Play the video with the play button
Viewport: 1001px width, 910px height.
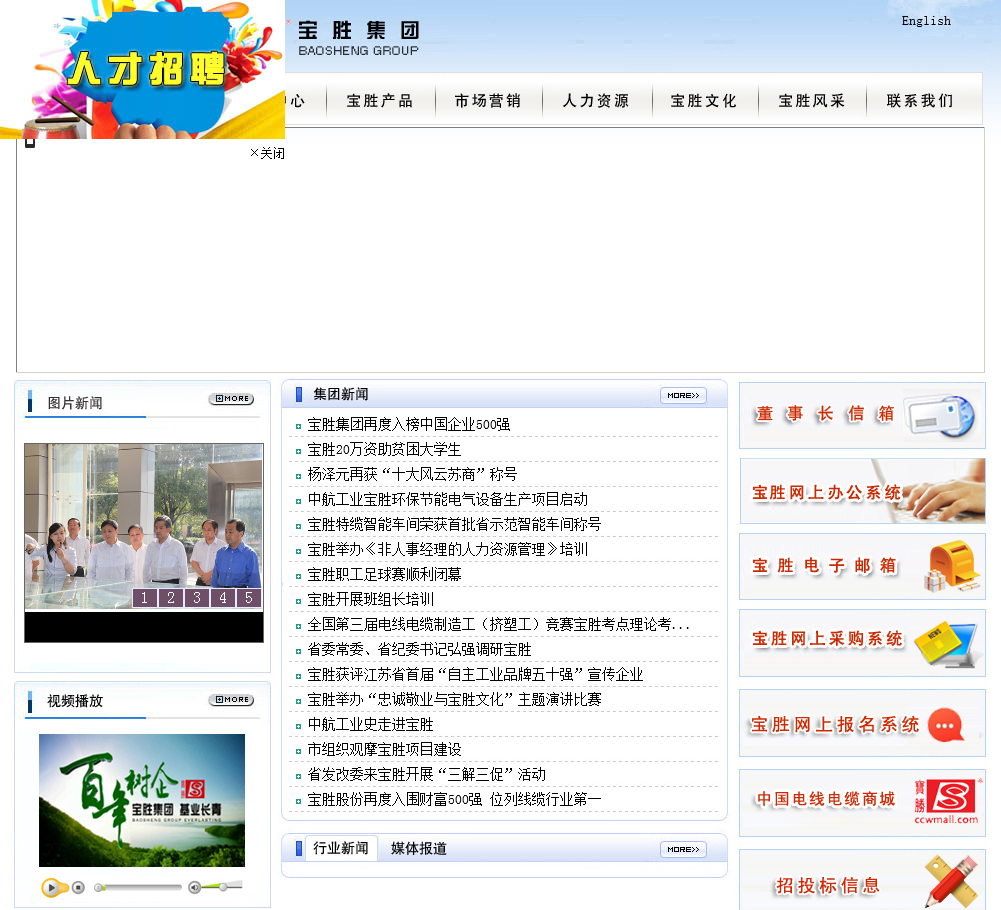click(51, 887)
